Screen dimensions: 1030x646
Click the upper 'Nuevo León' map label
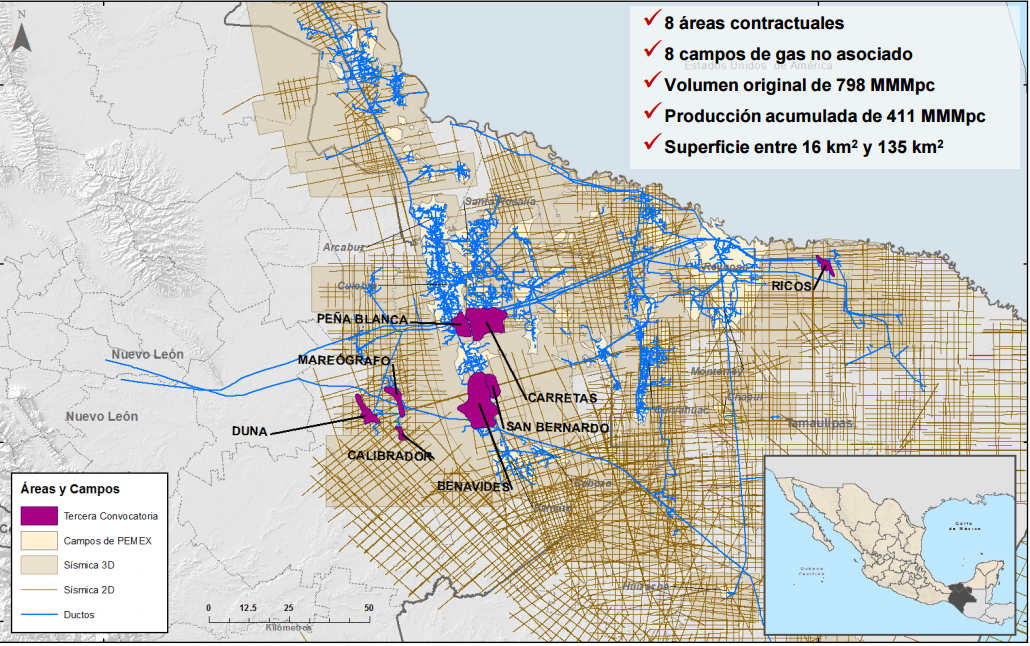click(147, 354)
